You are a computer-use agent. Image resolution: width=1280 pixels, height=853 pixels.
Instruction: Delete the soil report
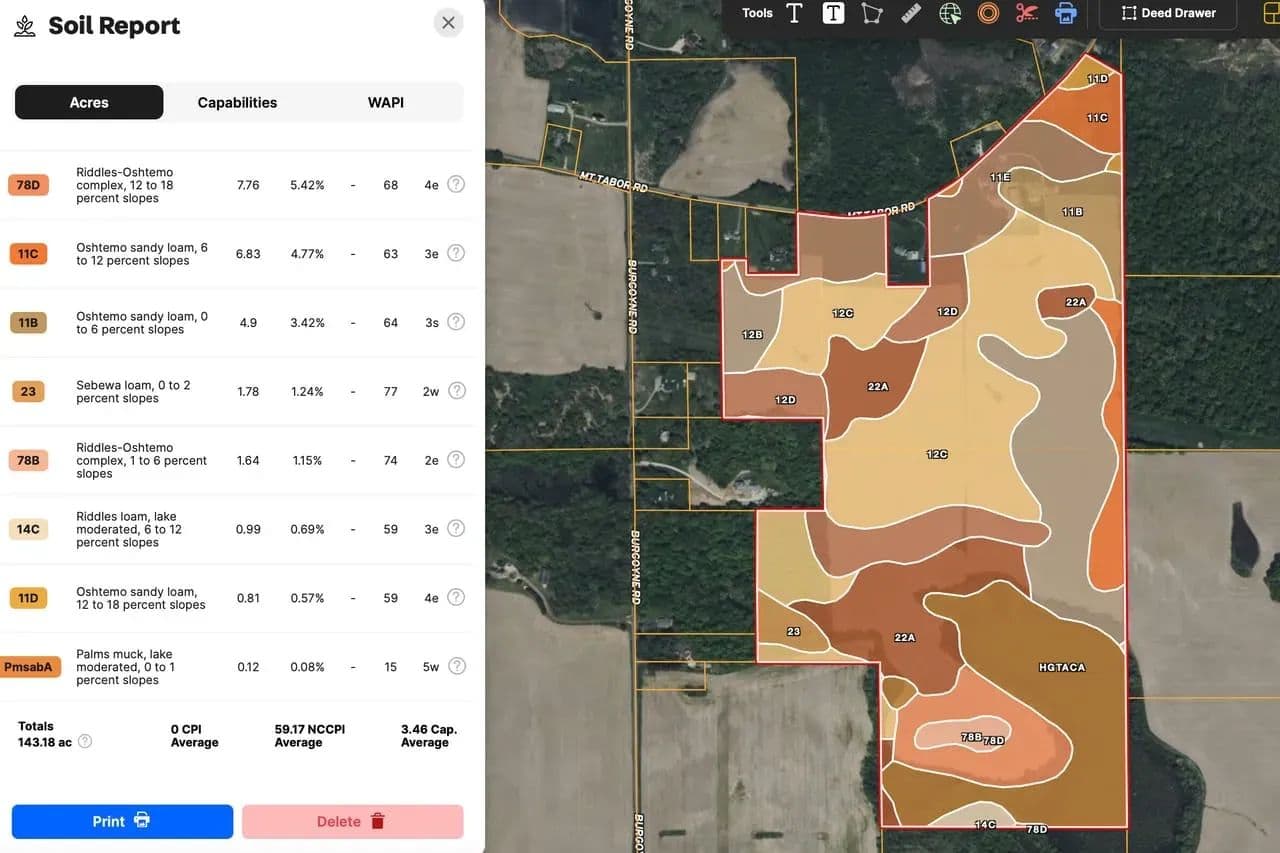[x=352, y=821]
